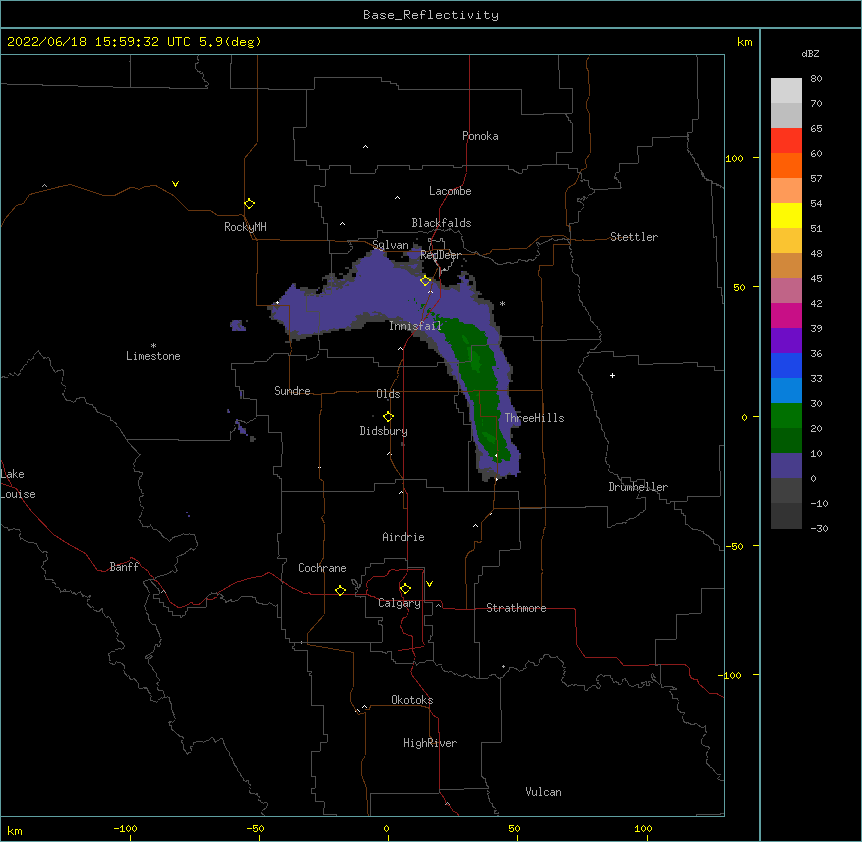
Task: Click the RedDeer city label
Action: tap(440, 255)
